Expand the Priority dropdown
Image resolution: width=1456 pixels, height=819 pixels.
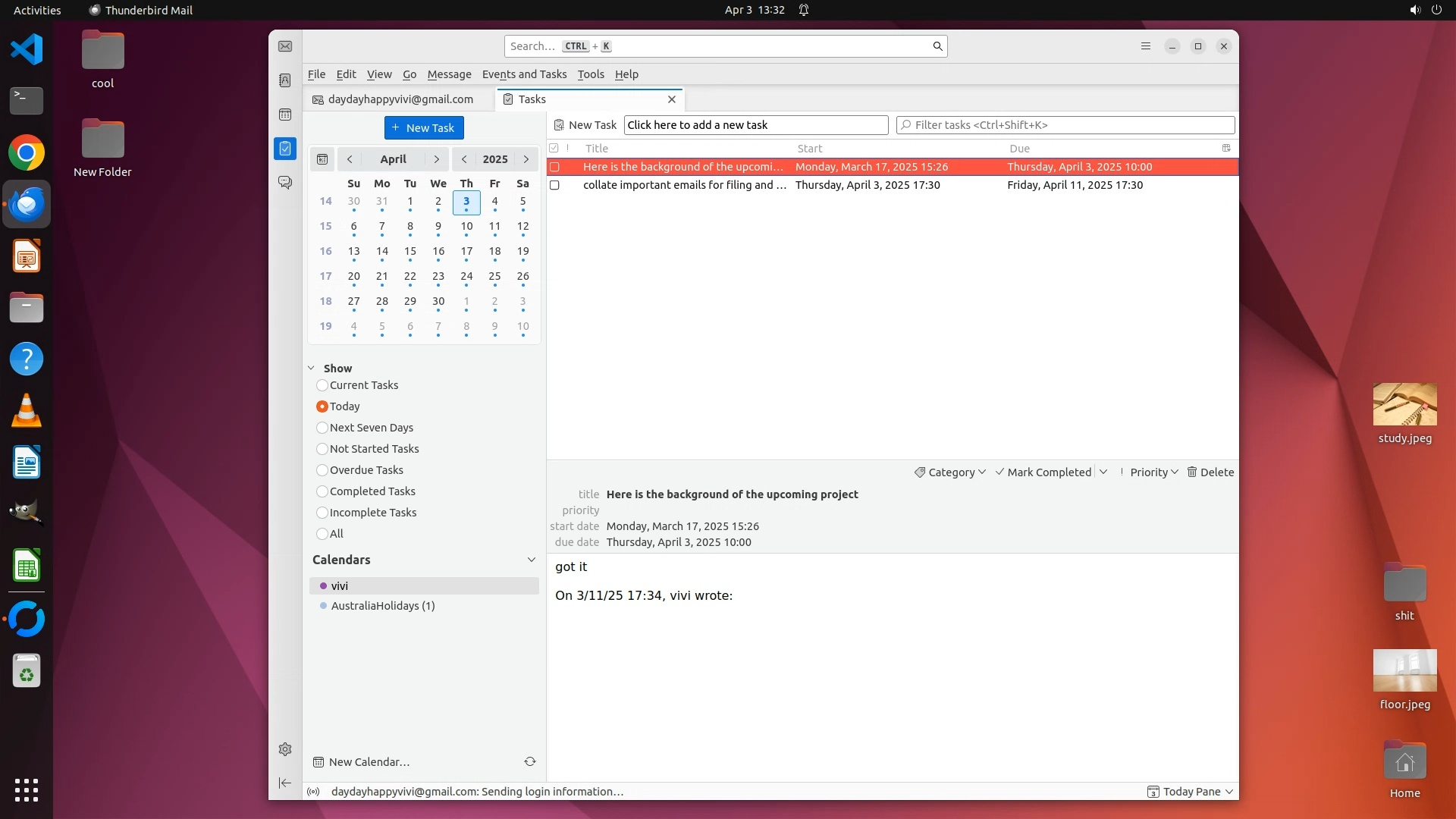point(1153,472)
